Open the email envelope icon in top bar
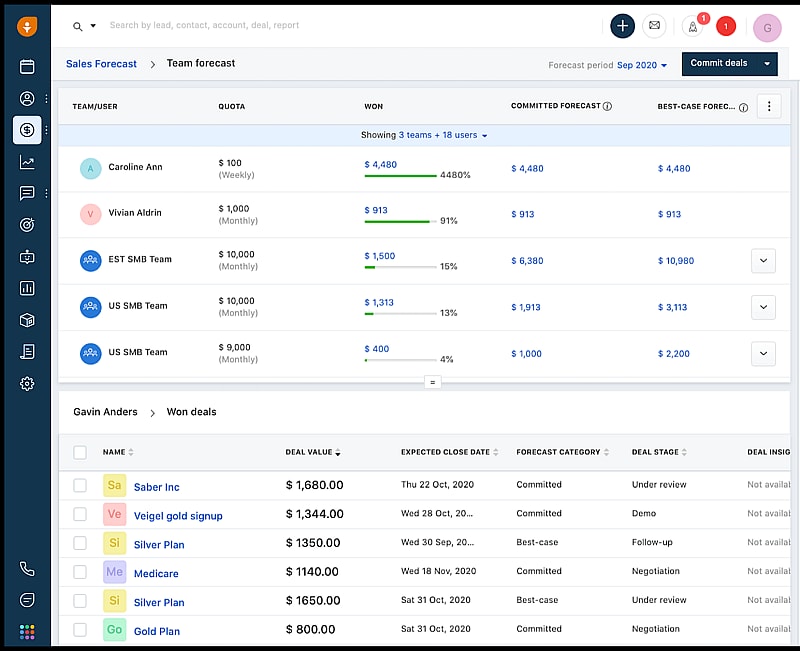This screenshot has width=800, height=651. (654, 26)
